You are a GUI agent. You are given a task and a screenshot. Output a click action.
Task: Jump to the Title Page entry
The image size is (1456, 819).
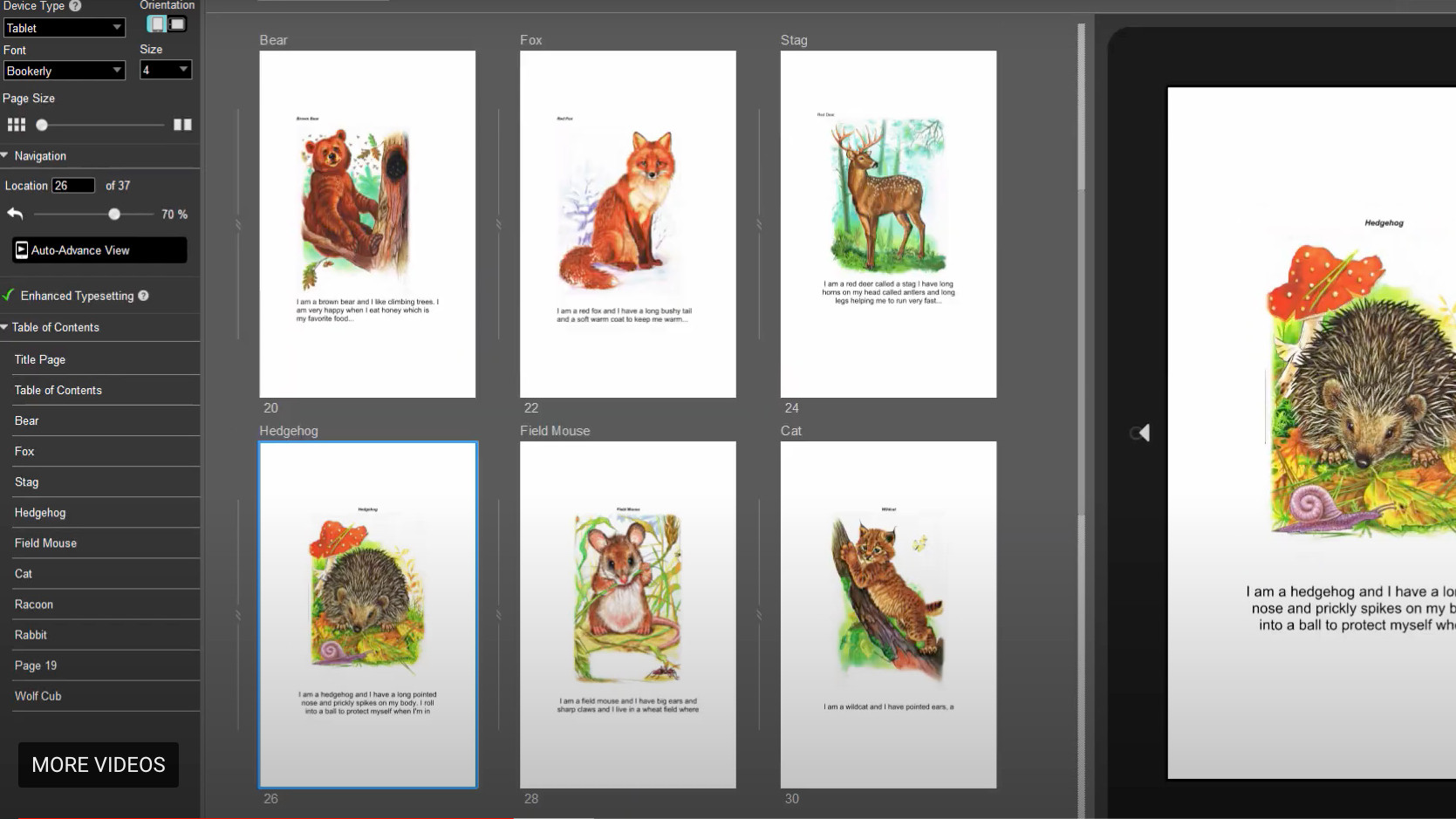39,358
